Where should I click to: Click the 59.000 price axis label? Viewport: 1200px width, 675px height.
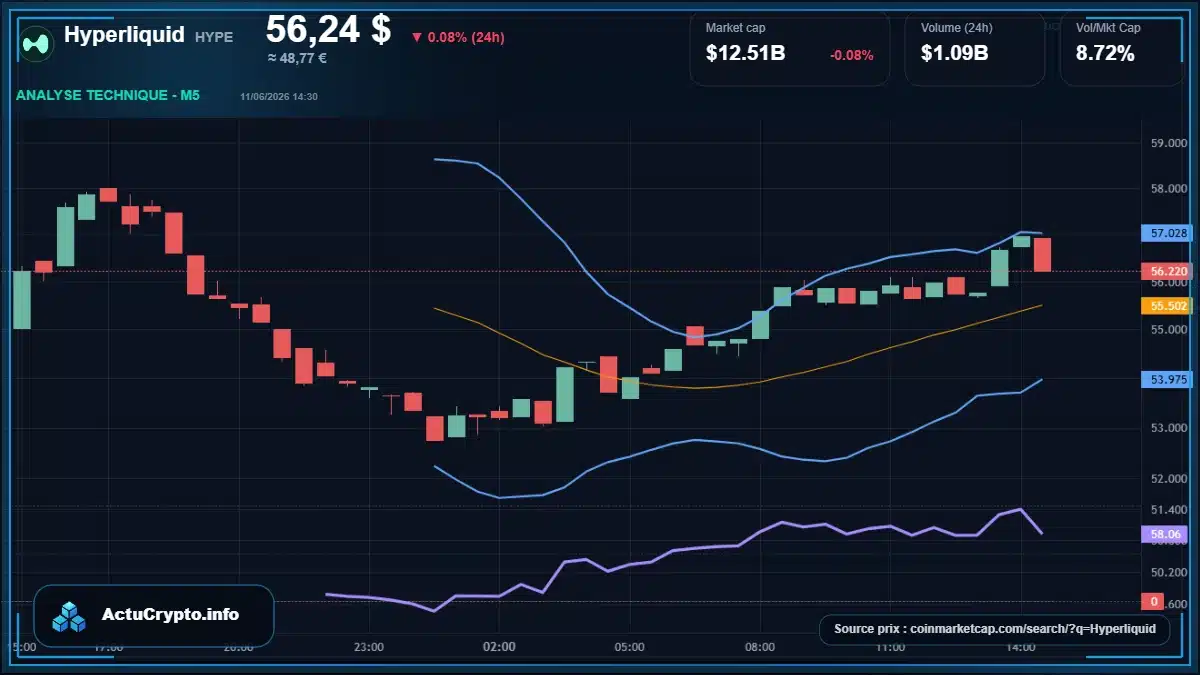tap(1169, 143)
